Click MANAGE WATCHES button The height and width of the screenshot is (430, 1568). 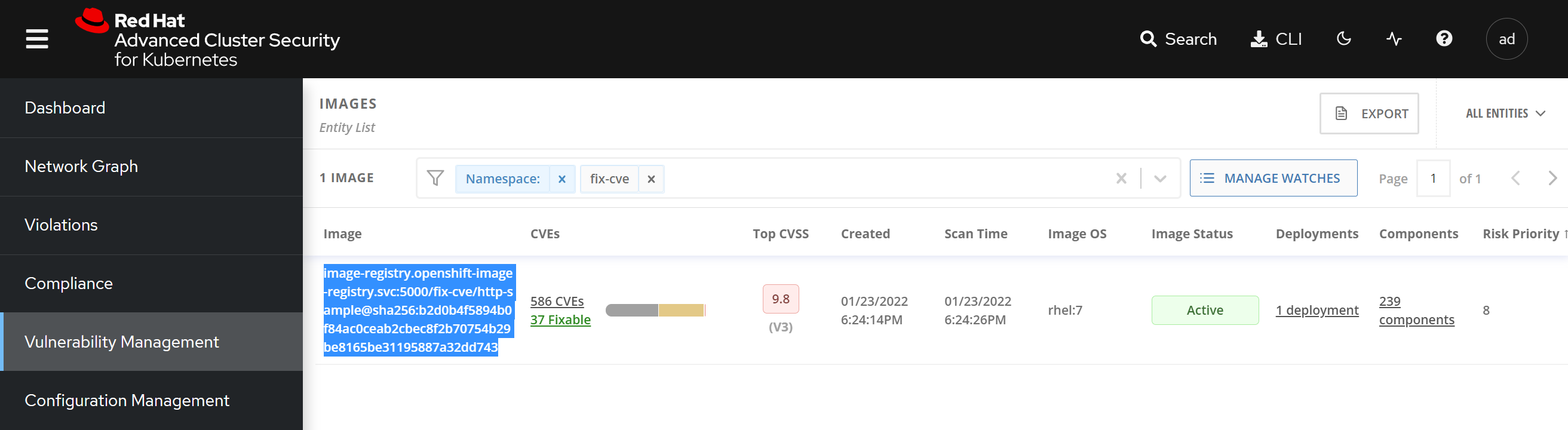click(1274, 178)
